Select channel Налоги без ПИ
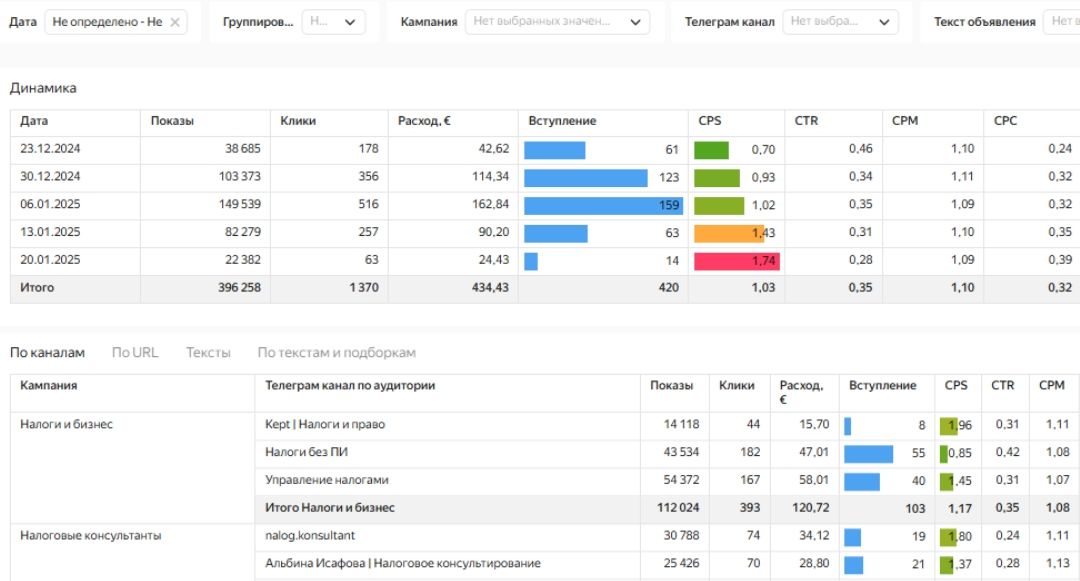The height and width of the screenshot is (581, 1080). [306, 452]
